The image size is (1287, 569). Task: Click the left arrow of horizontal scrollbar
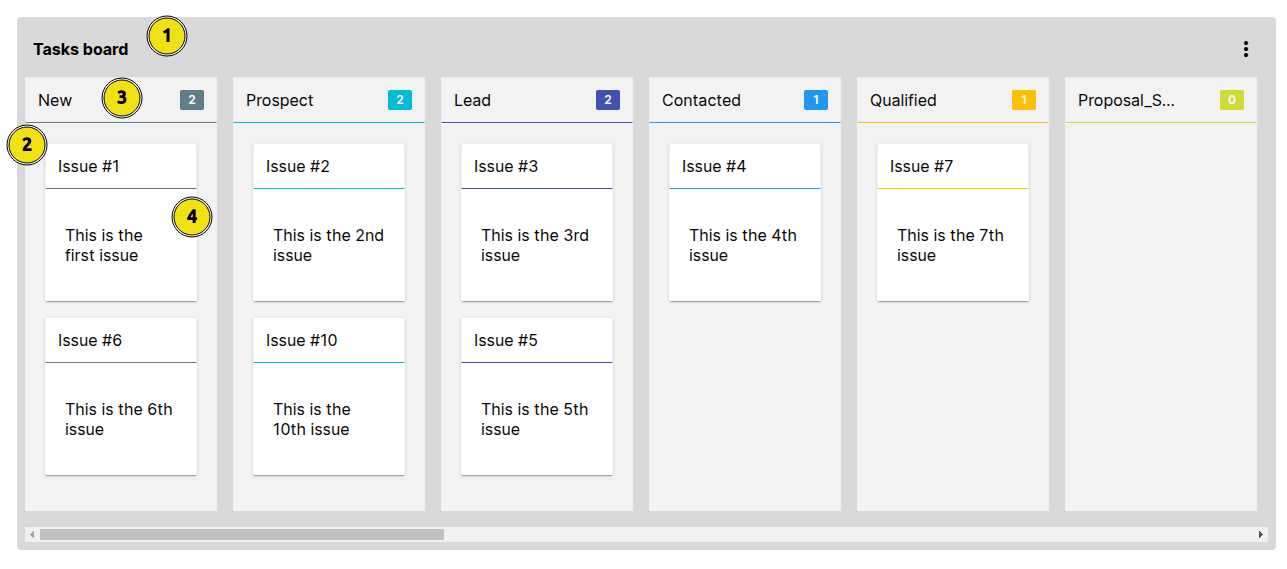point(32,535)
